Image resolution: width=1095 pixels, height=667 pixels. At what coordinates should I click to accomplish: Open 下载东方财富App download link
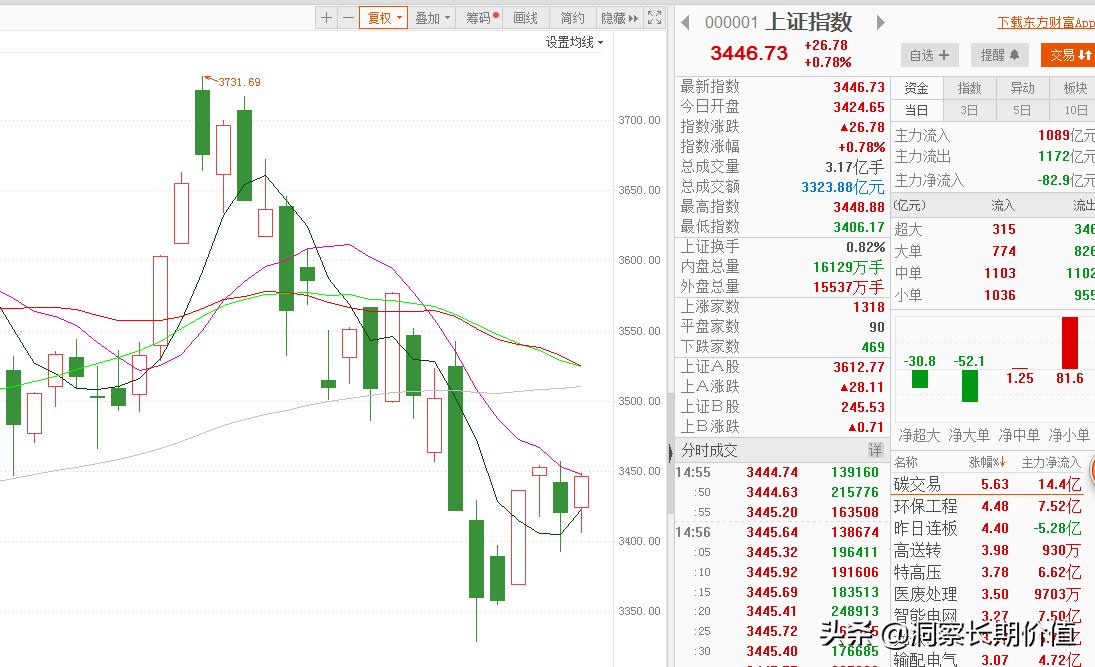coord(1045,23)
